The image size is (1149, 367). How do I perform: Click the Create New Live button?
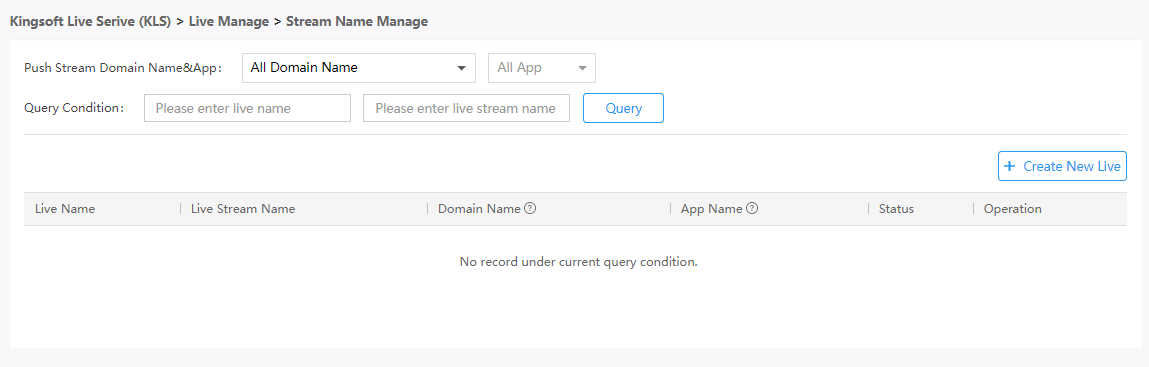1063,166
